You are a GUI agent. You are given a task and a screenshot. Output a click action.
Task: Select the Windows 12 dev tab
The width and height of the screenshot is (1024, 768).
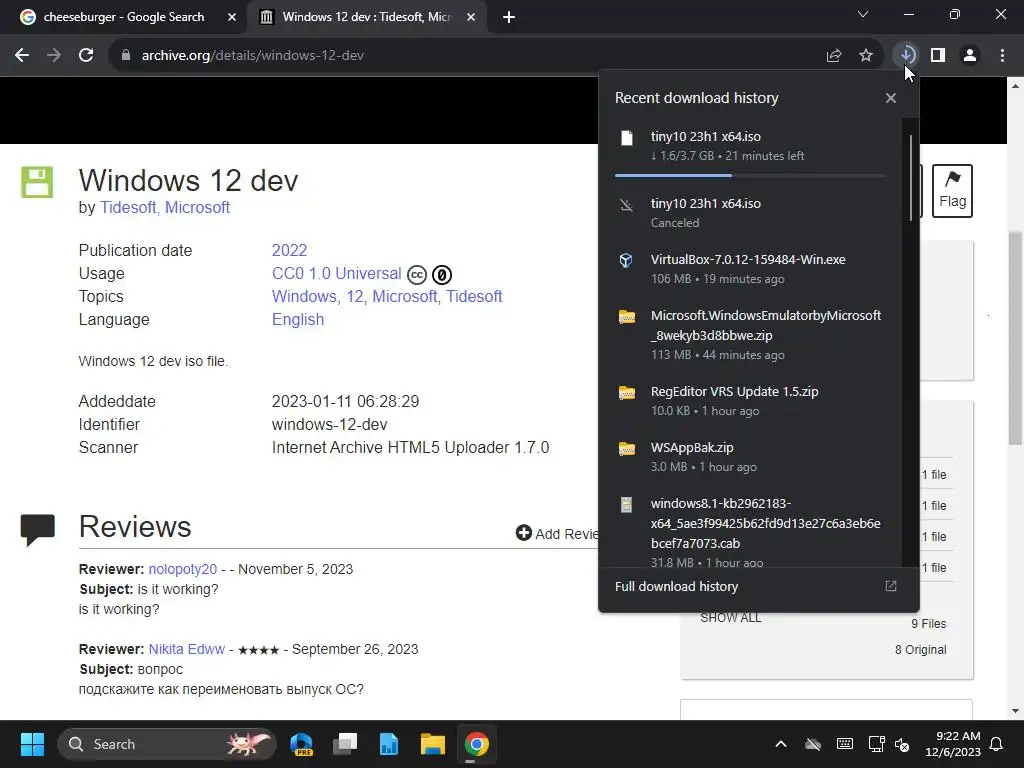(x=366, y=17)
